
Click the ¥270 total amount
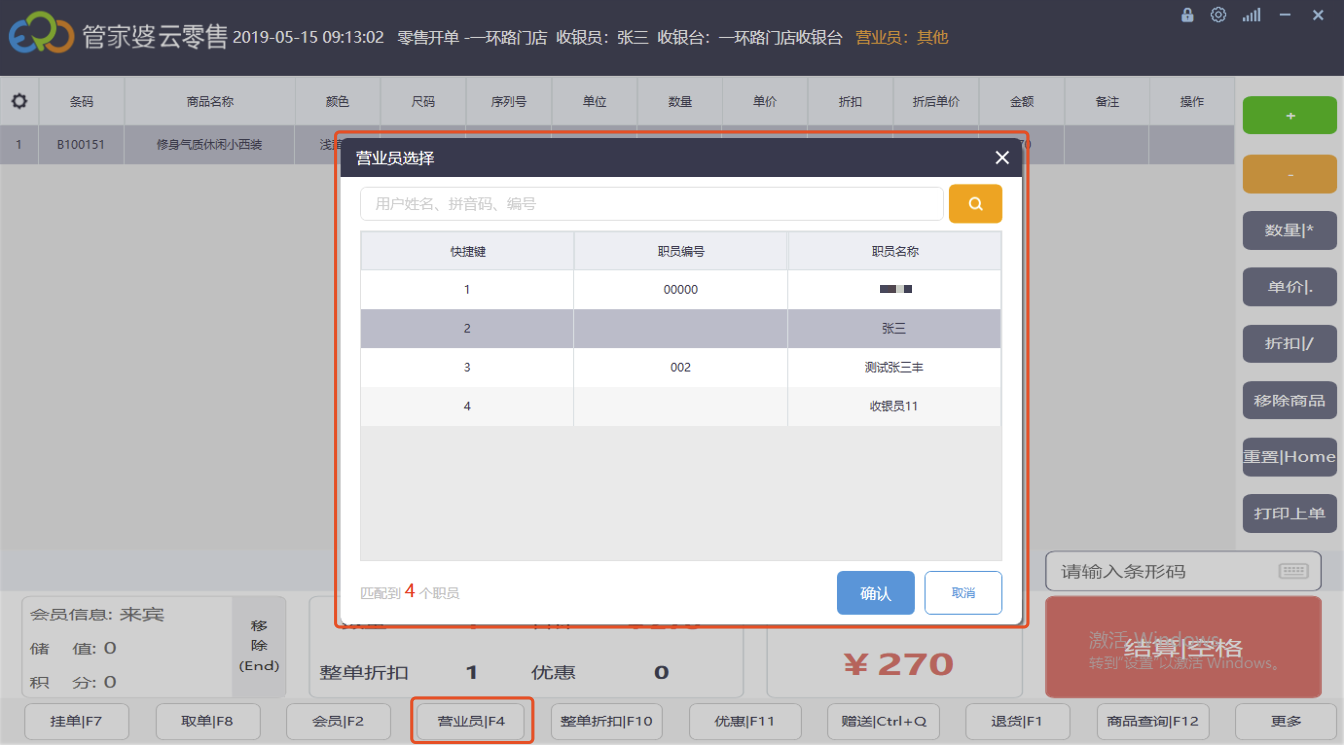coord(898,664)
